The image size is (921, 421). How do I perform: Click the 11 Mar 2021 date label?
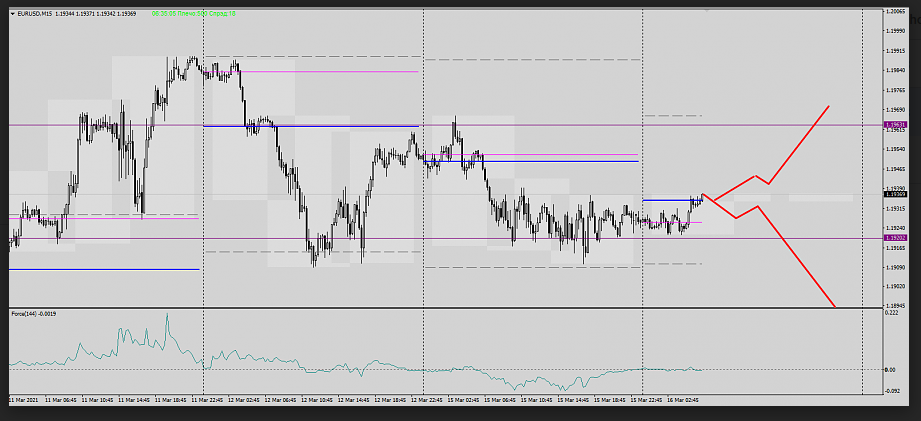[25, 400]
